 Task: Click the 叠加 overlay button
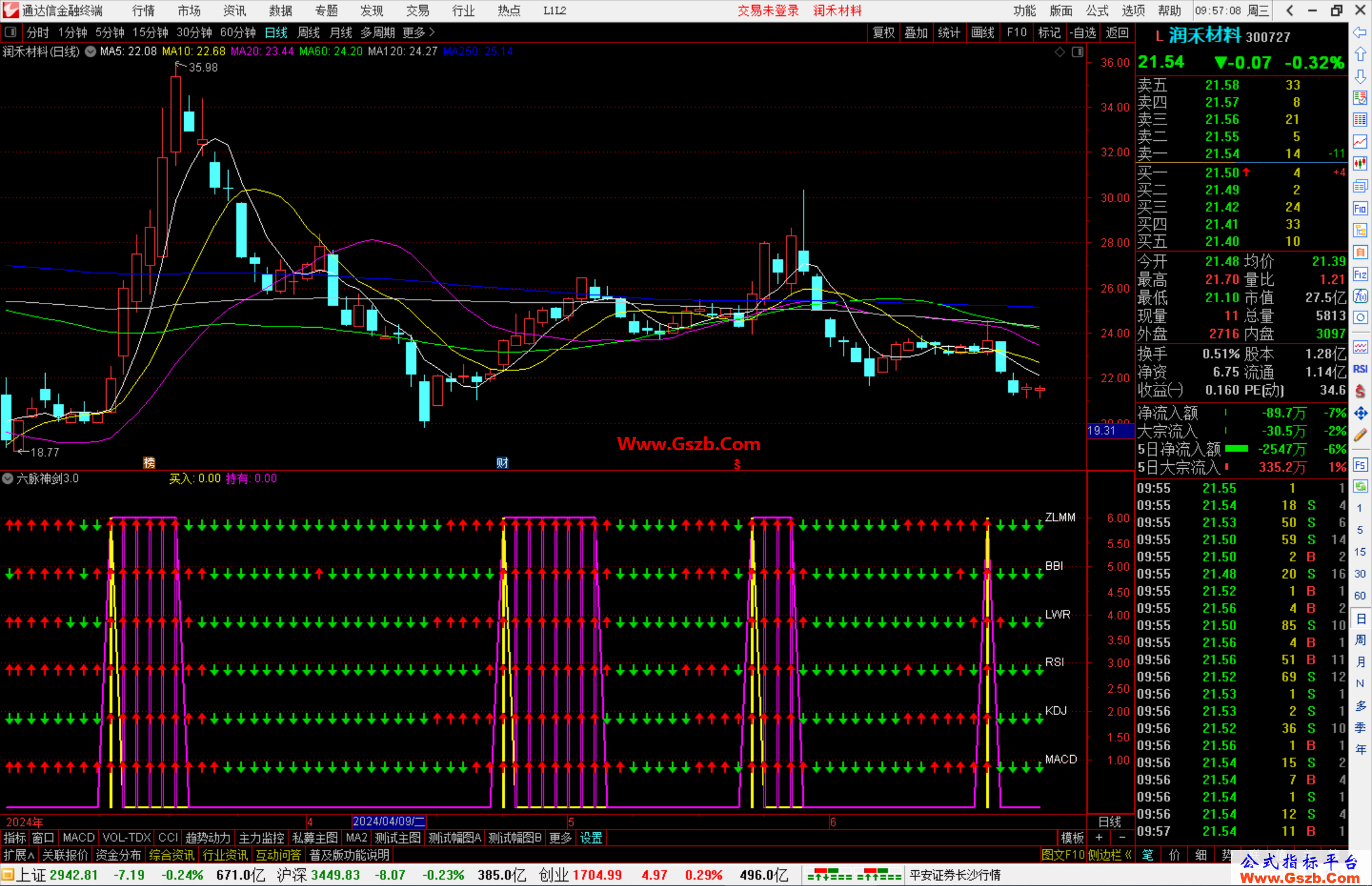tap(917, 32)
